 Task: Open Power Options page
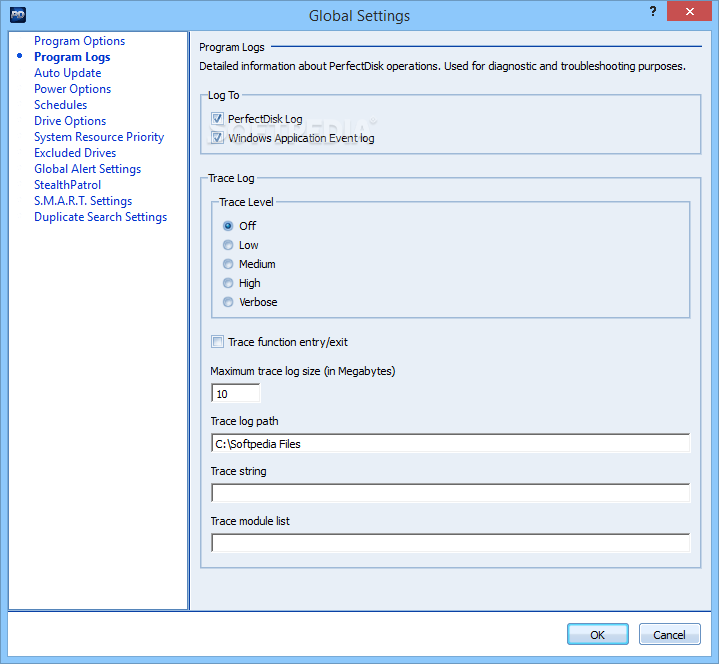click(72, 89)
